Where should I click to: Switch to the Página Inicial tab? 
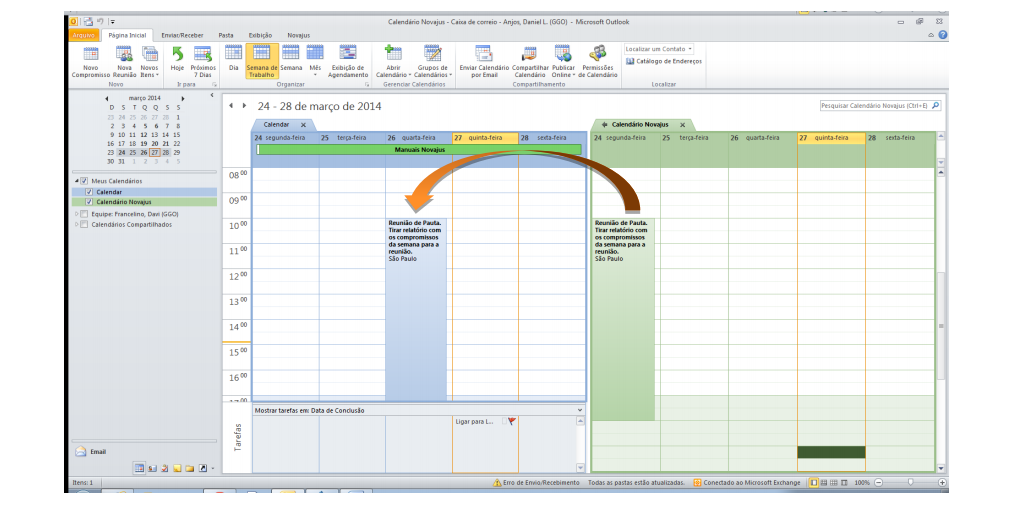click(x=127, y=35)
